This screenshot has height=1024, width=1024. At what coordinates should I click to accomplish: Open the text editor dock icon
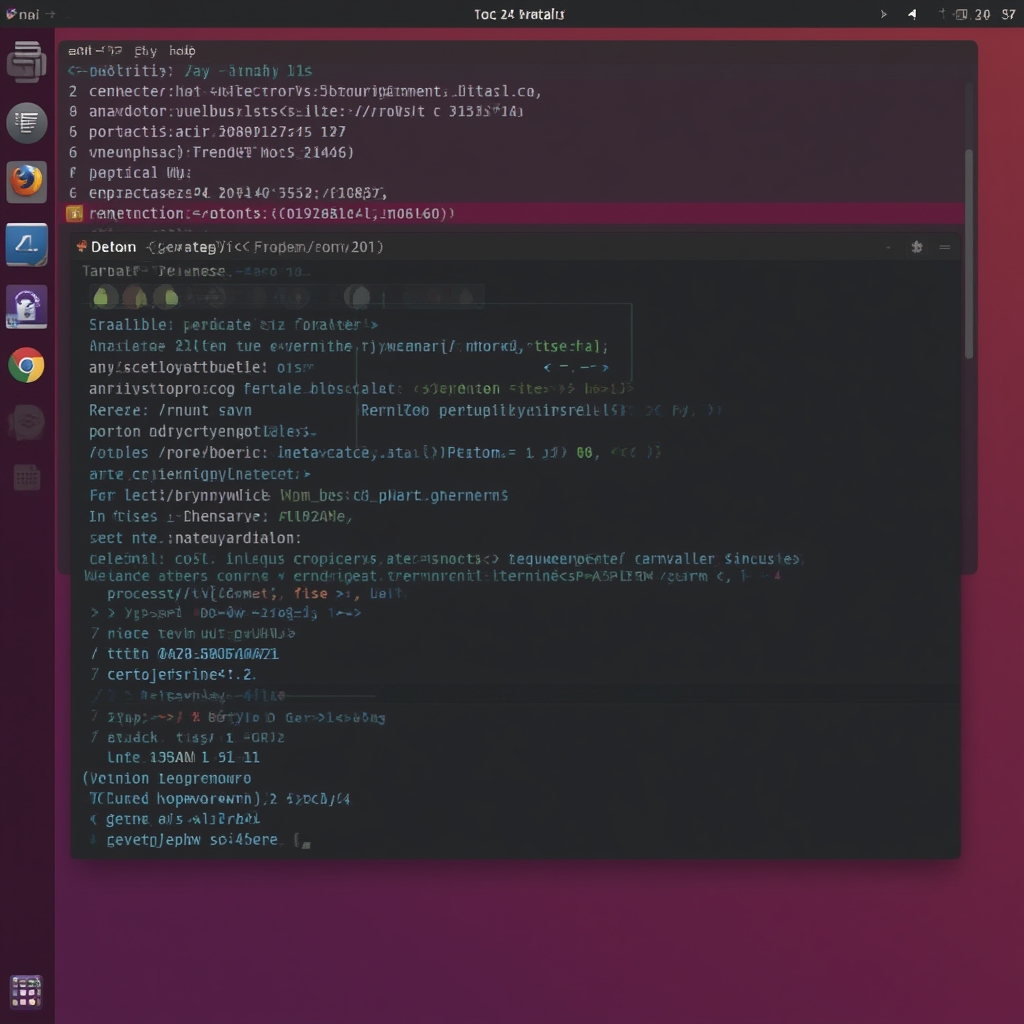[27, 123]
